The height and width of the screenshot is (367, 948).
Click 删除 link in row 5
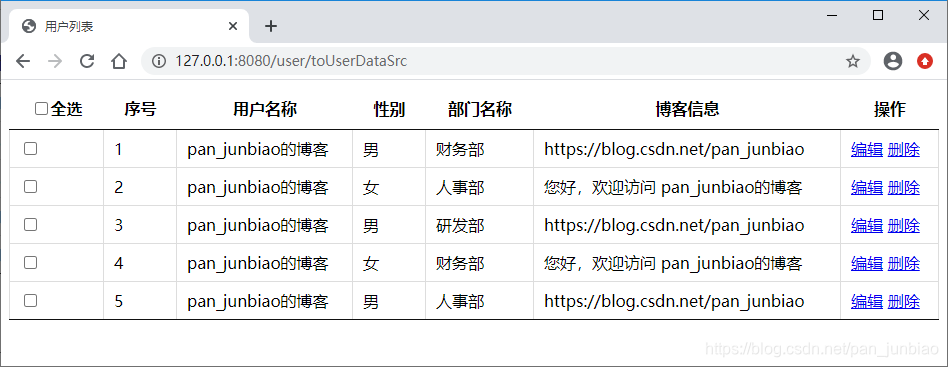pos(904,302)
